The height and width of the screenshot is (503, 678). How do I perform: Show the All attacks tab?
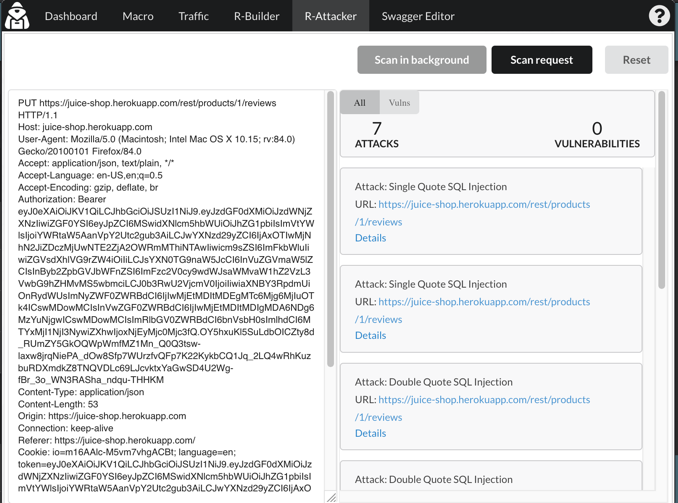360,103
